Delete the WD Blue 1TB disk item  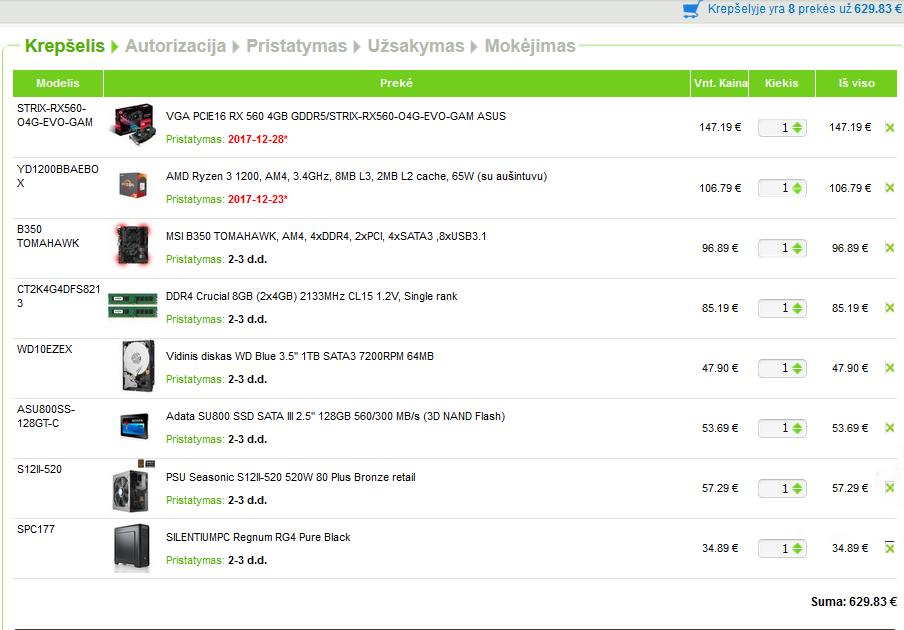click(890, 368)
